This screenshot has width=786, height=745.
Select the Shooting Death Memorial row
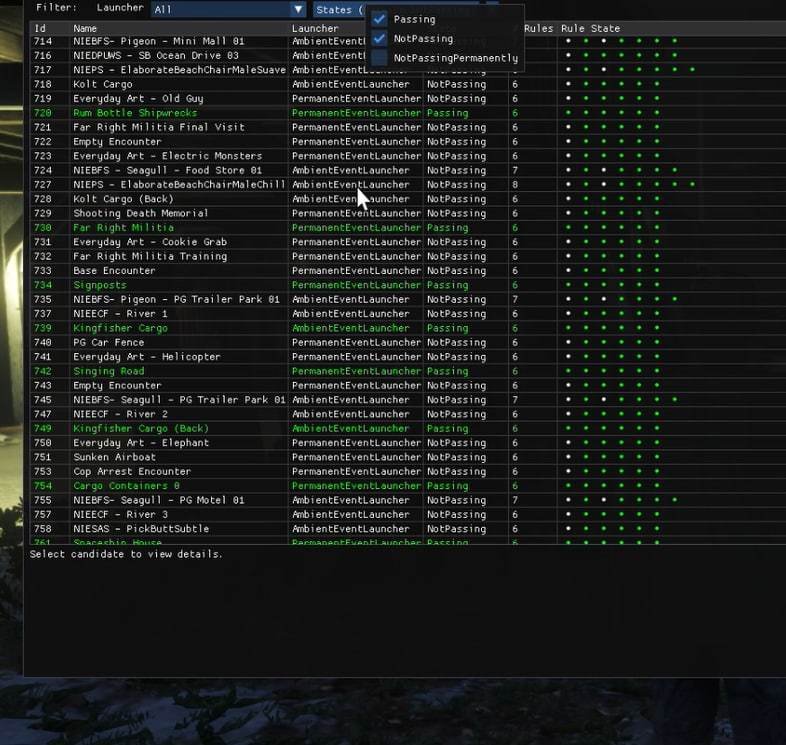click(140, 213)
